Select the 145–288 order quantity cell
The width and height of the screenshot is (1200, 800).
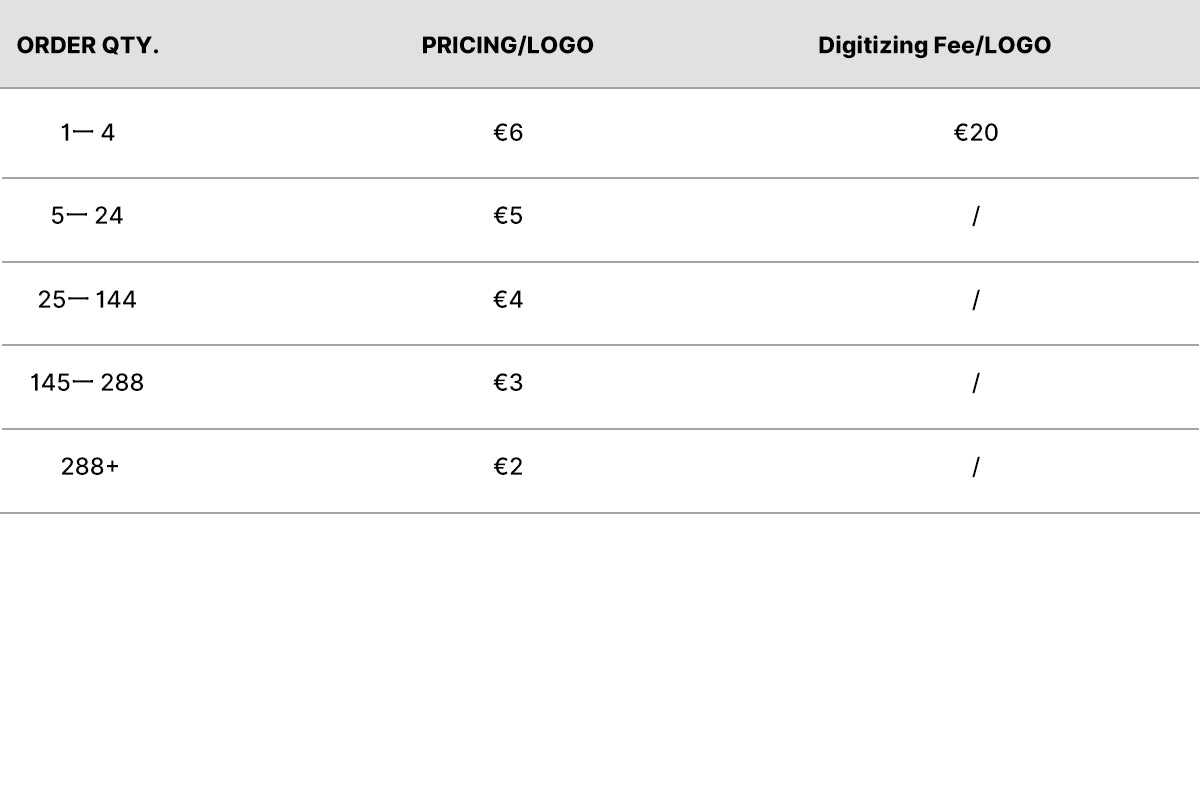[87, 383]
